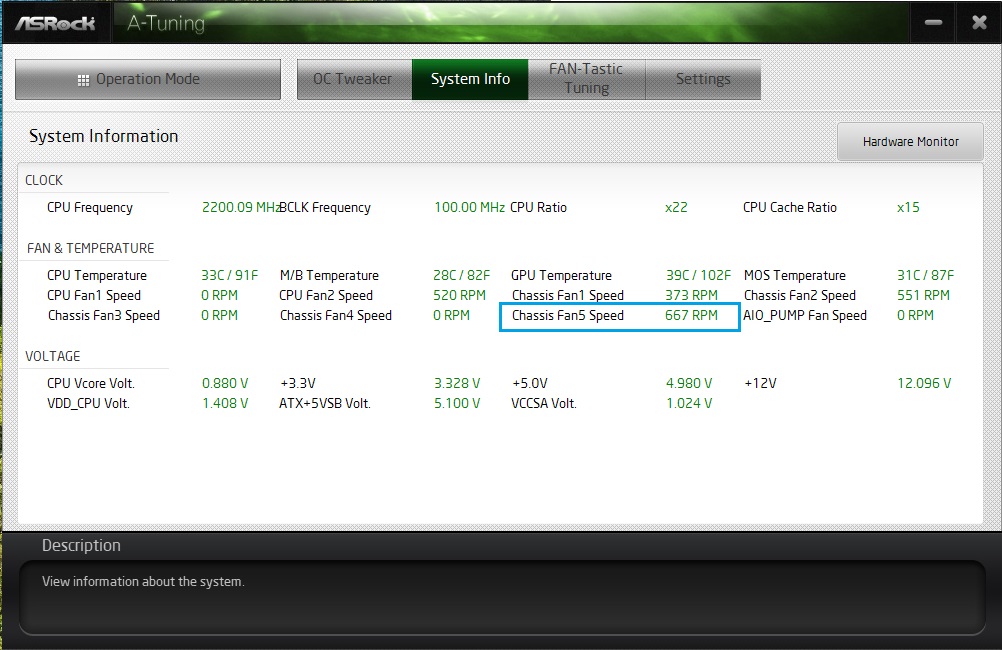Click the System Information heading
Image resolution: width=1002 pixels, height=650 pixels.
[104, 136]
